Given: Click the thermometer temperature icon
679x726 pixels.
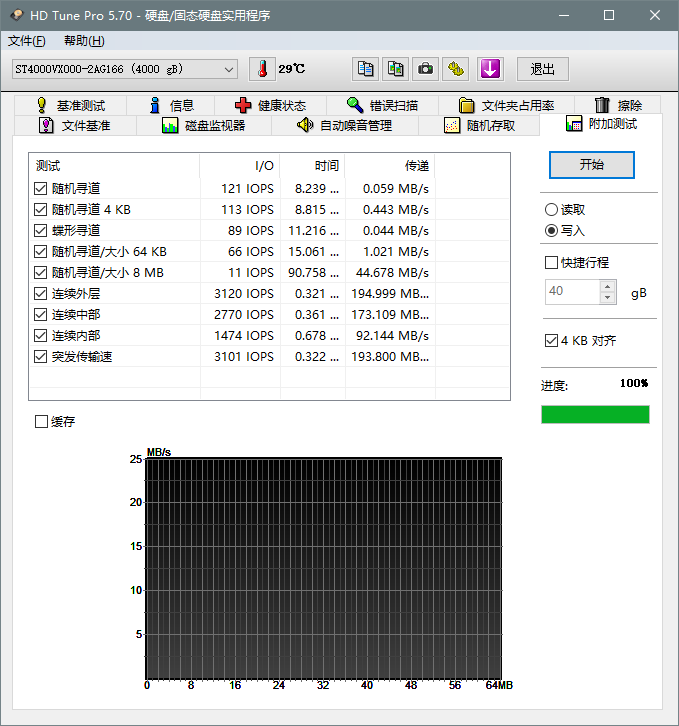Looking at the screenshot, I should pyautogui.click(x=262, y=69).
